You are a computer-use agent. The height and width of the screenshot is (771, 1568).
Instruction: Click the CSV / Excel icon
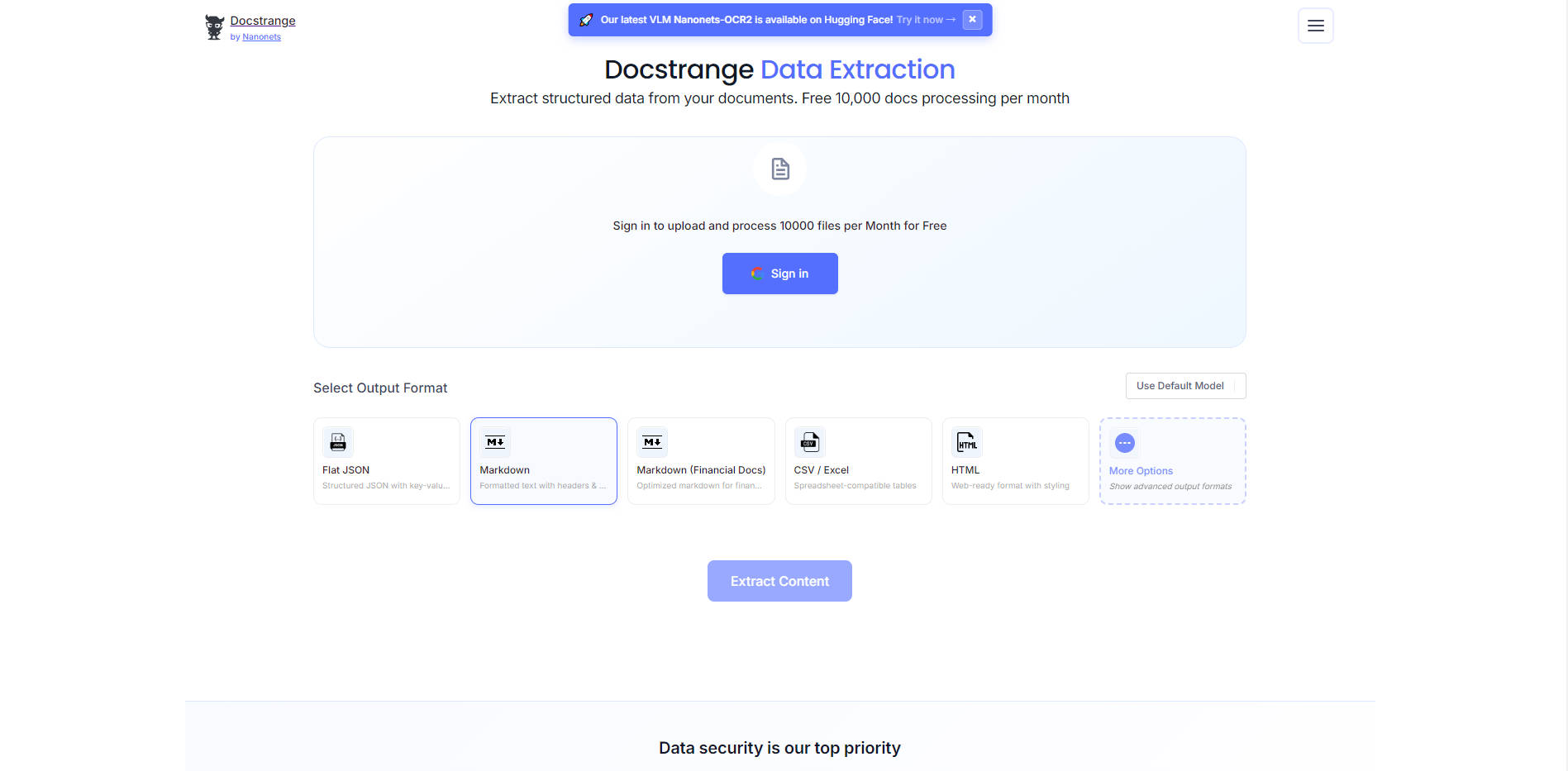click(x=809, y=442)
